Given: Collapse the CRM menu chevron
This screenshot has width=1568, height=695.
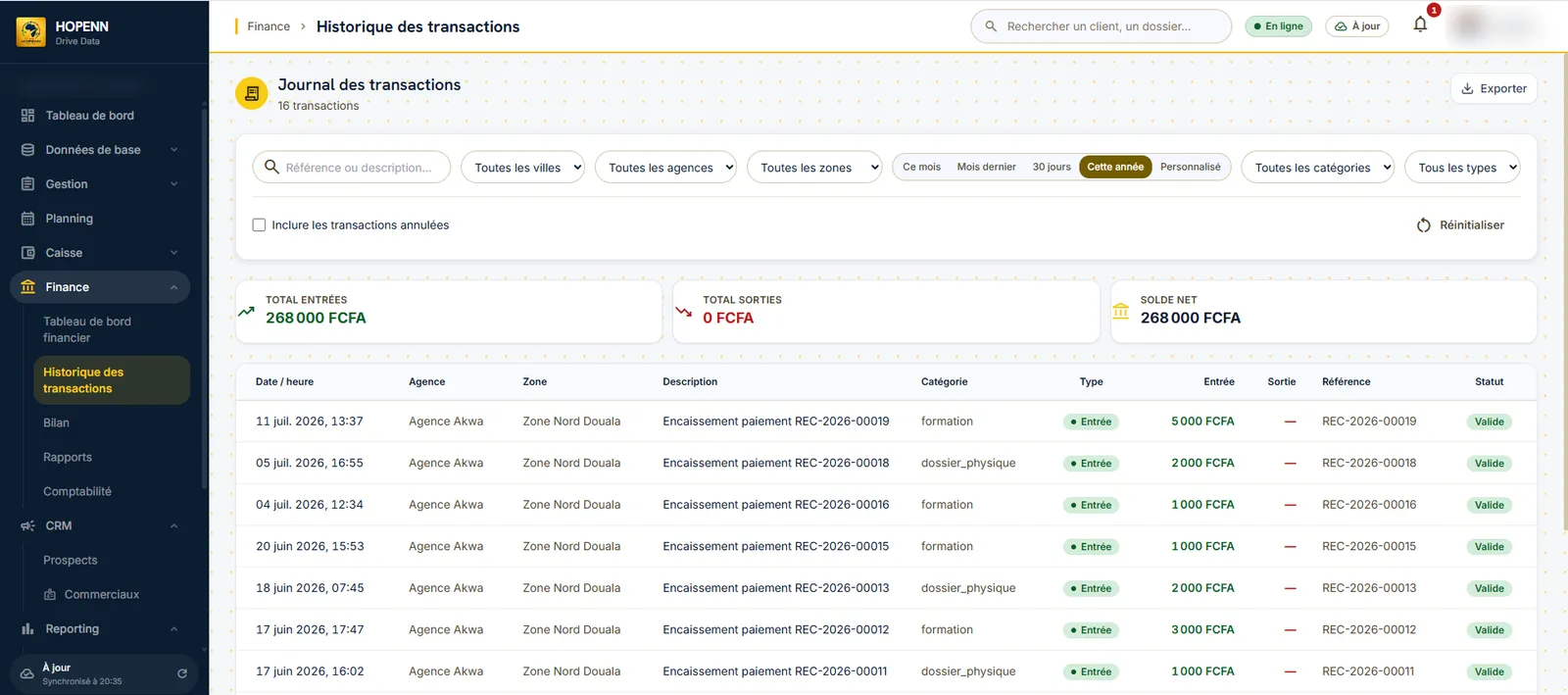Looking at the screenshot, I should (x=174, y=526).
